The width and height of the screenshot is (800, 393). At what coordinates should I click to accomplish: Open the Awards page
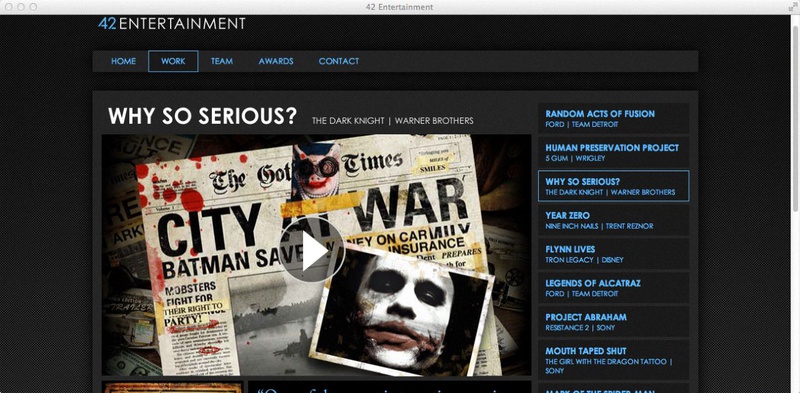point(276,61)
